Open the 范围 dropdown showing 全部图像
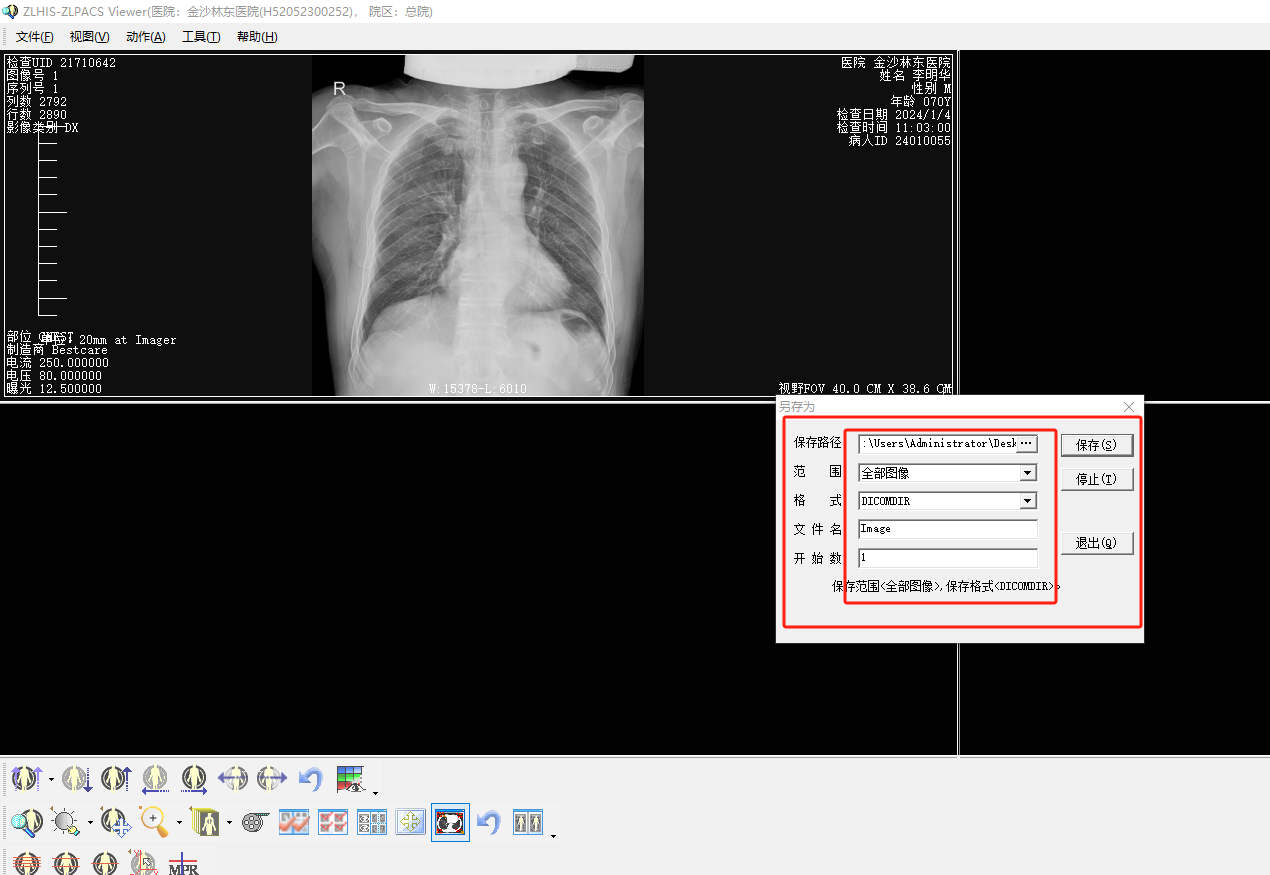The image size is (1270, 875). coord(1027,473)
